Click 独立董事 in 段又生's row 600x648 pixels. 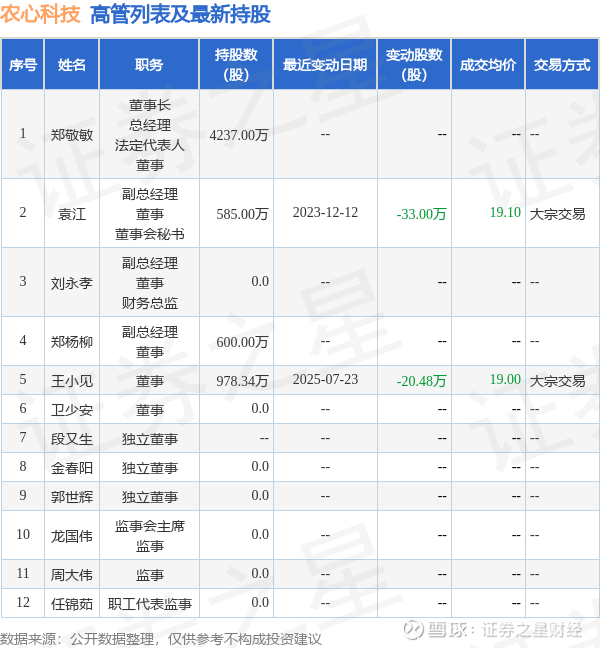(150, 439)
